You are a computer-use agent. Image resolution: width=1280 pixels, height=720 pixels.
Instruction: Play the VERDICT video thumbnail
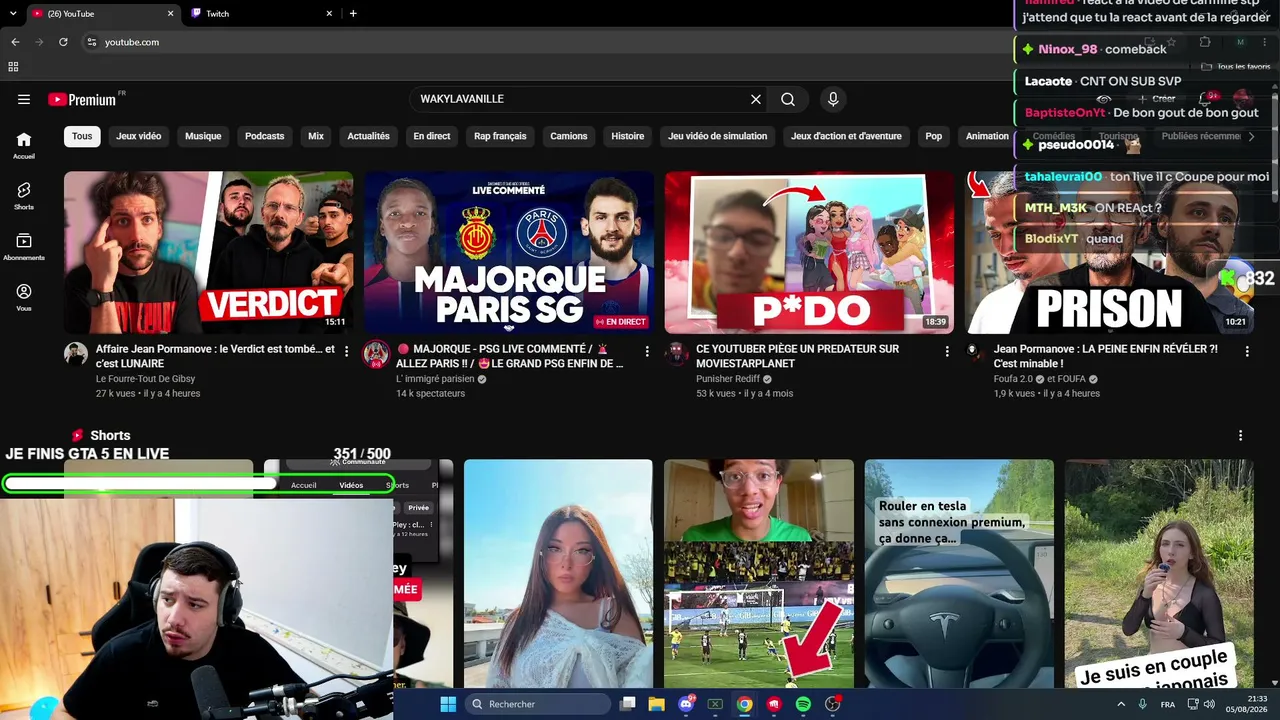pos(208,252)
